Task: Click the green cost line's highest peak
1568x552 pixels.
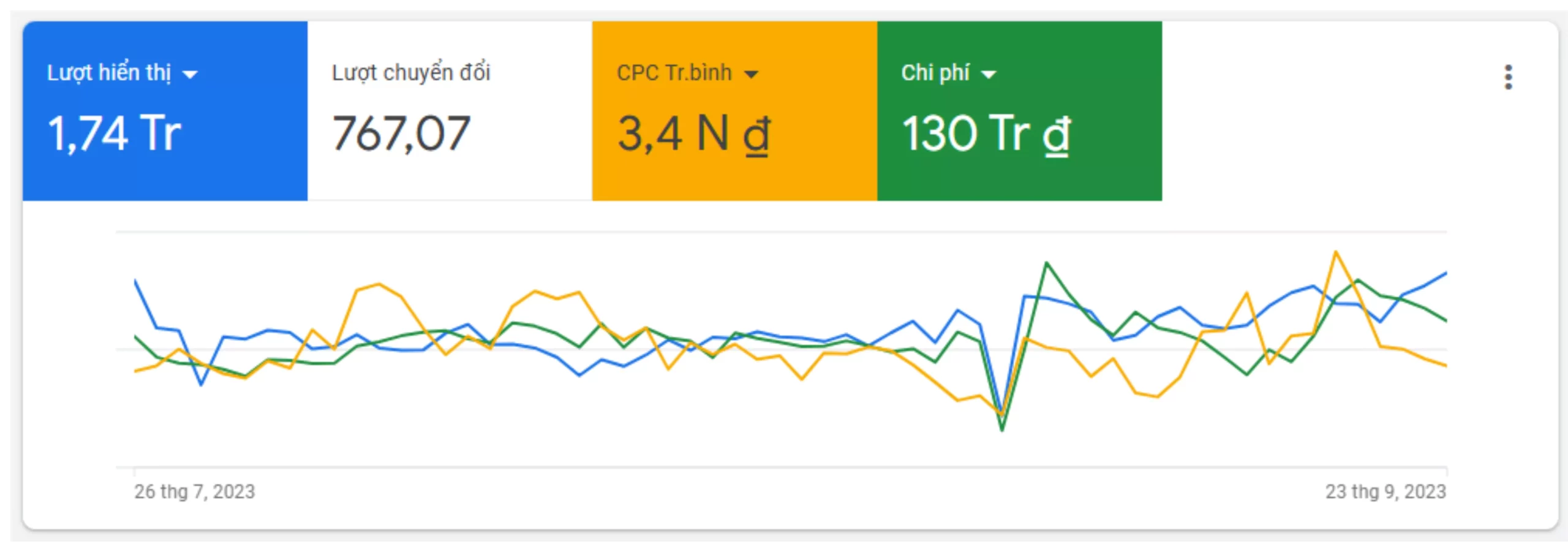Action: point(1047,263)
